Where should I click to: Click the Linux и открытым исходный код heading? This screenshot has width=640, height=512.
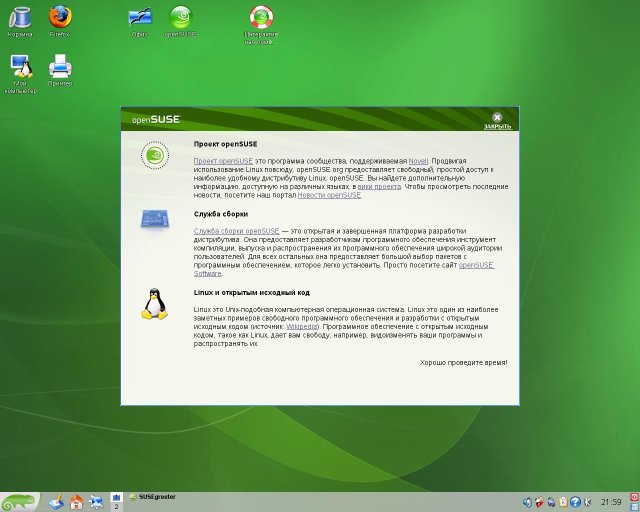251,293
